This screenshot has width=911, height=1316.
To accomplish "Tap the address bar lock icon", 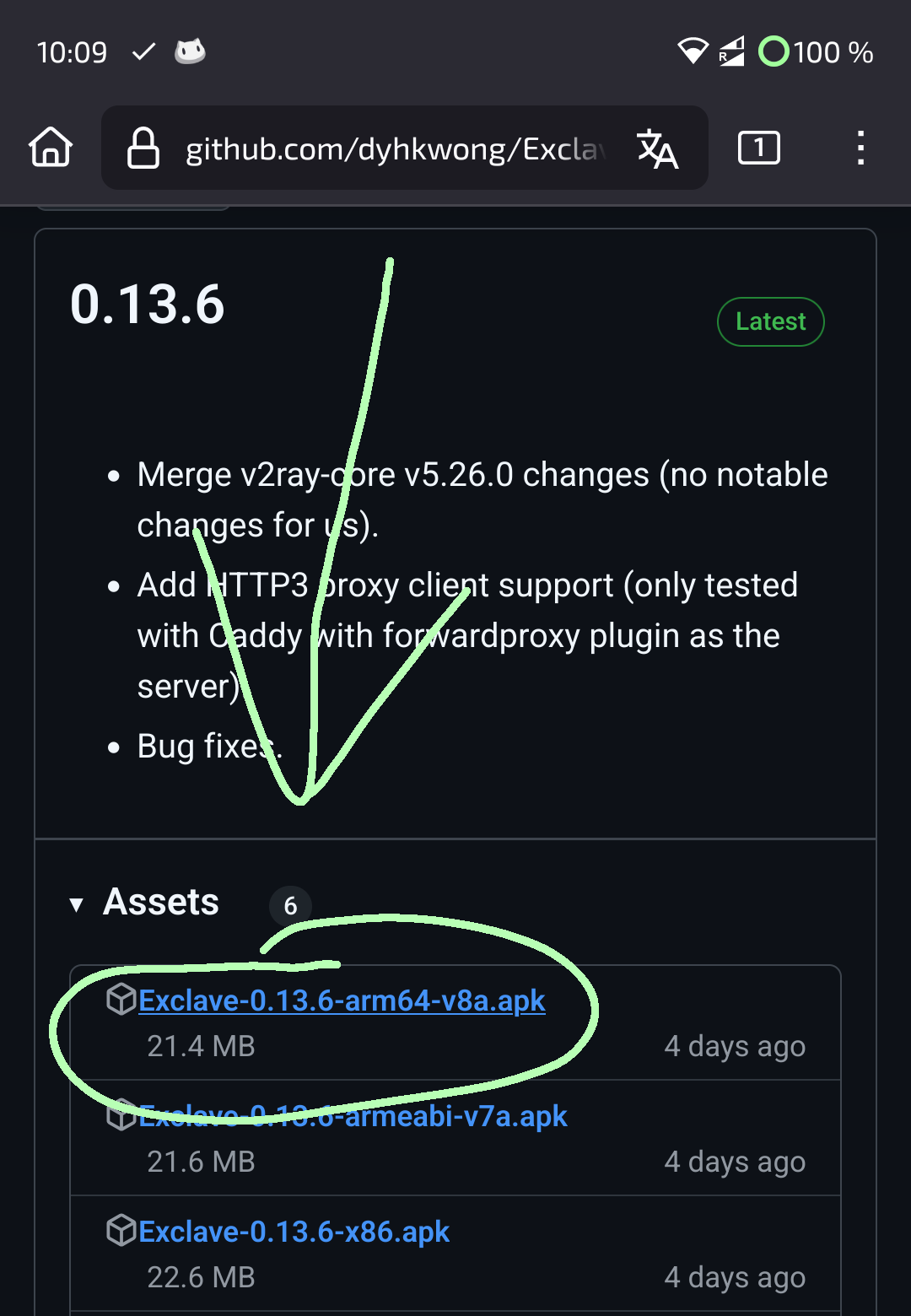I will pyautogui.click(x=143, y=148).
